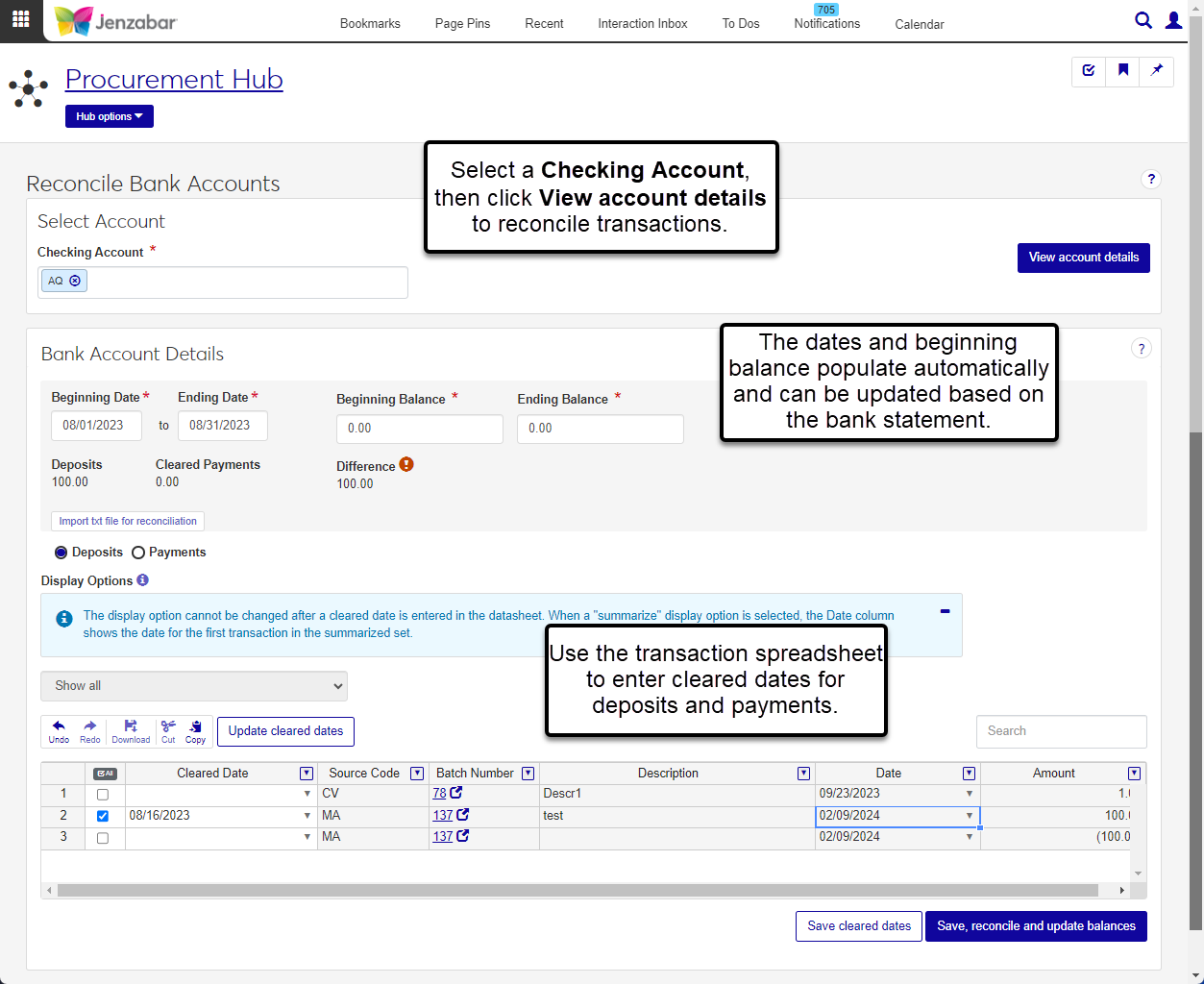Open Source Code column filter arrow
The height and width of the screenshot is (984, 1204).
click(417, 774)
